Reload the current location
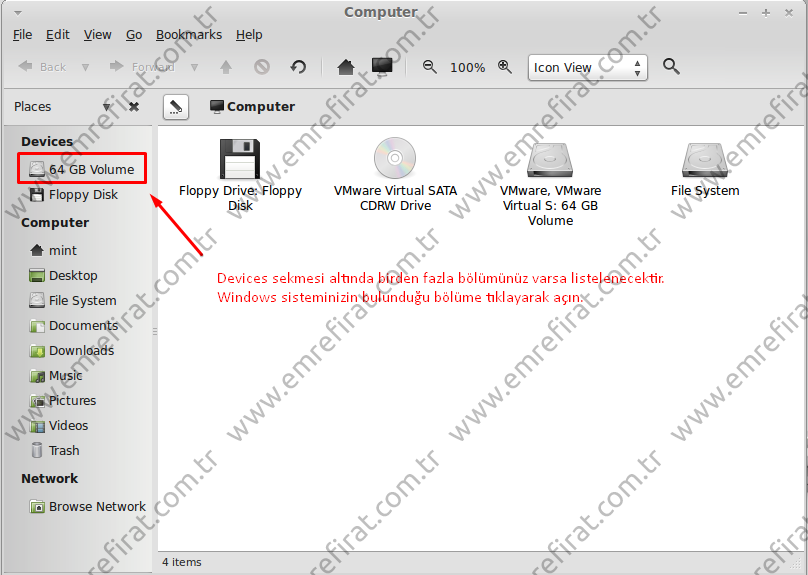The width and height of the screenshot is (808, 575). coord(298,67)
